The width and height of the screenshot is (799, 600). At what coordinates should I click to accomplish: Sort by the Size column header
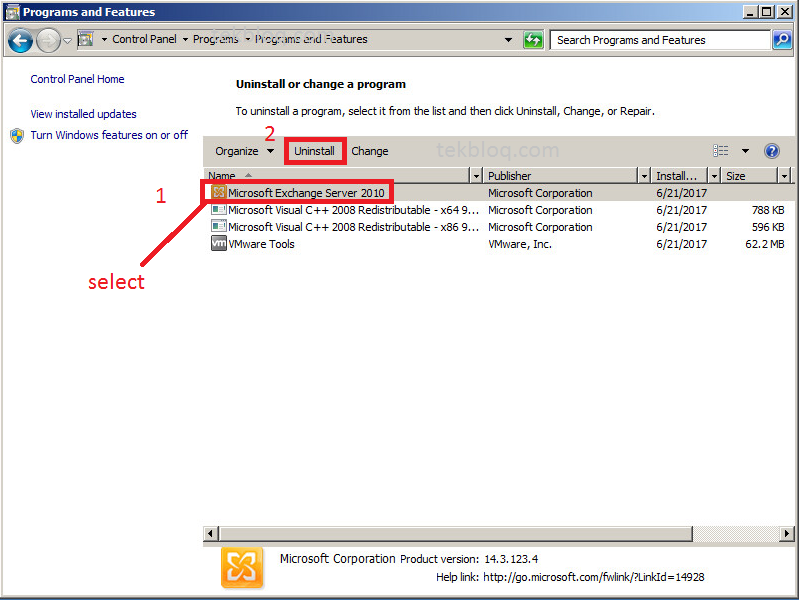[750, 176]
